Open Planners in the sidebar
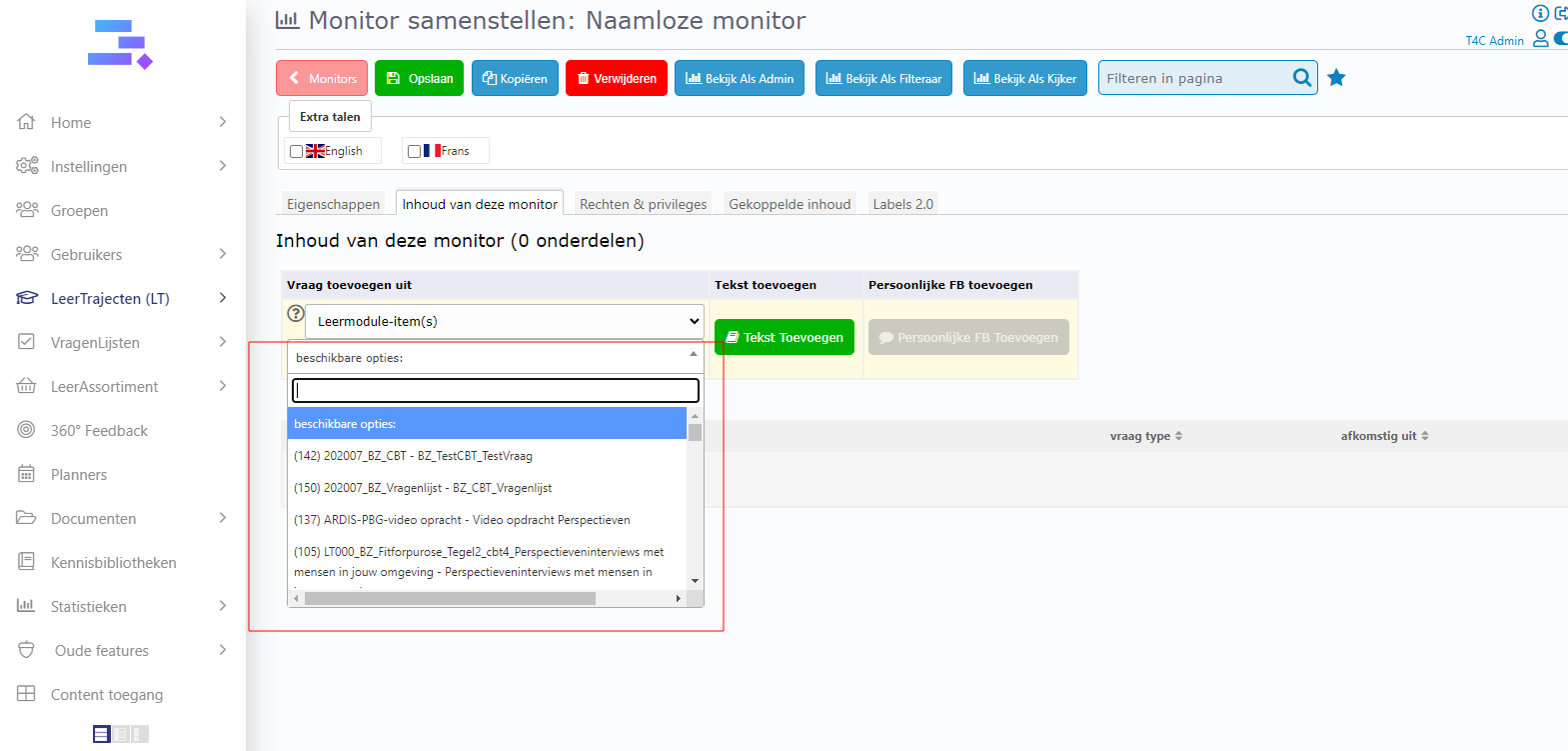Viewport: 1568px width, 751px height. (x=79, y=474)
